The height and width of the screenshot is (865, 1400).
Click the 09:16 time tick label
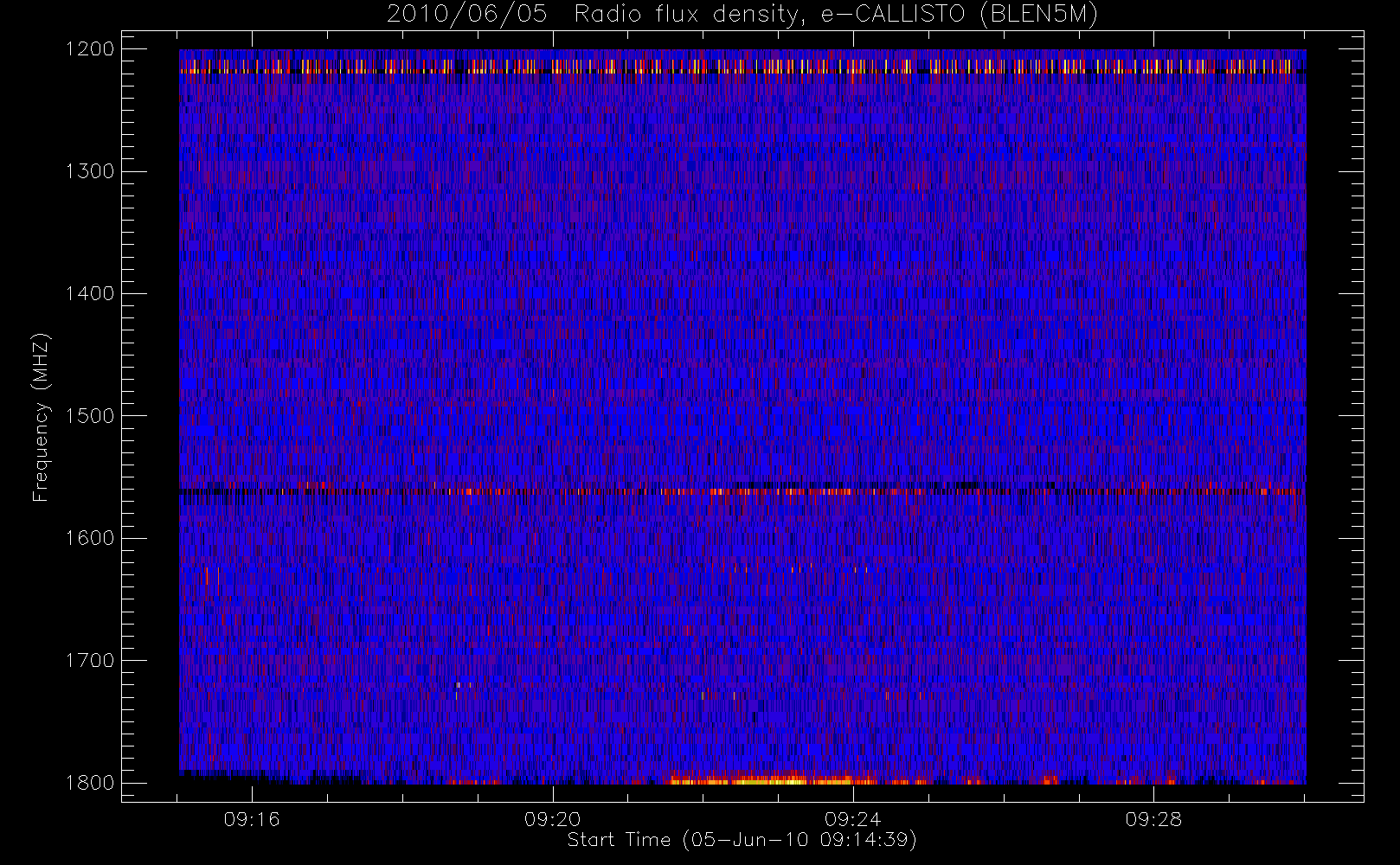(x=252, y=819)
